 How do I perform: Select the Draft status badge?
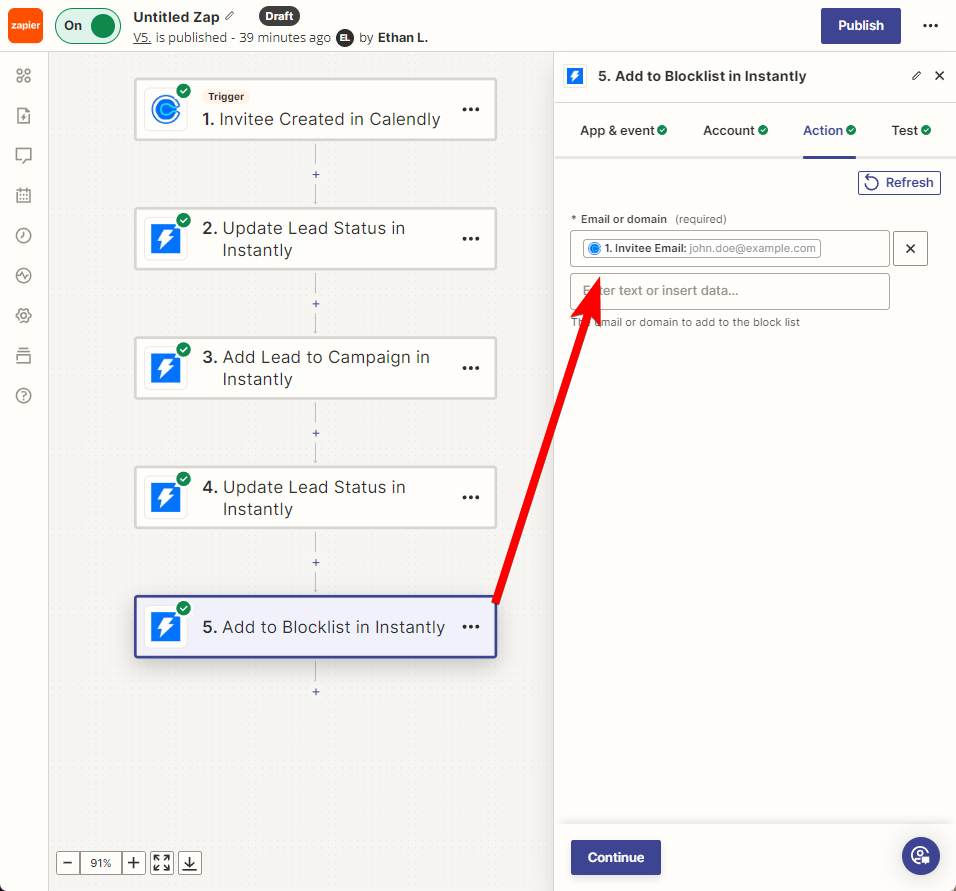click(279, 16)
